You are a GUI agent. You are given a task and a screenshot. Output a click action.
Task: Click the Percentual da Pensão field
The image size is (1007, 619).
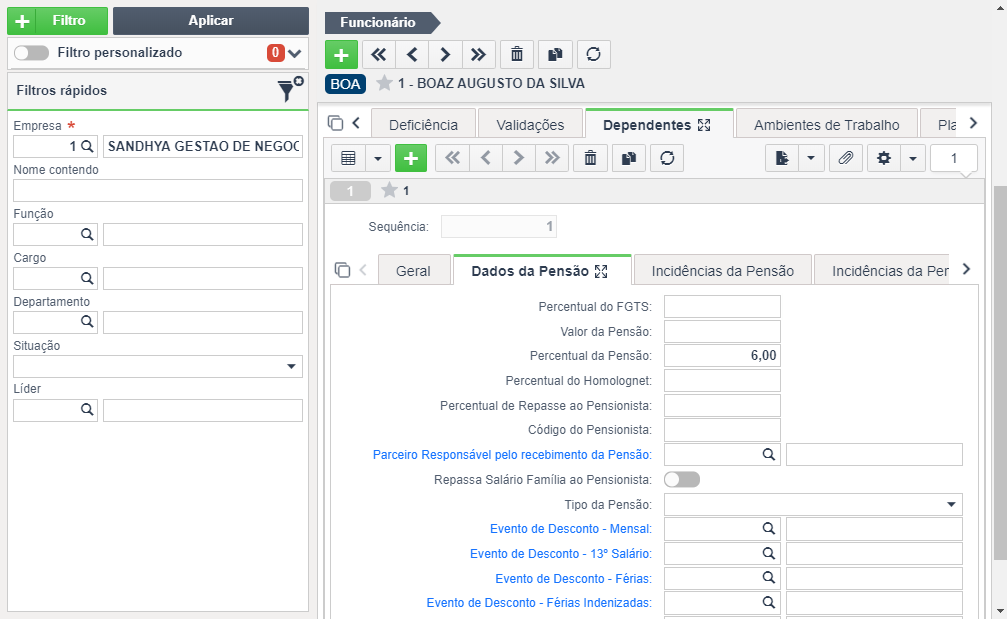point(722,356)
